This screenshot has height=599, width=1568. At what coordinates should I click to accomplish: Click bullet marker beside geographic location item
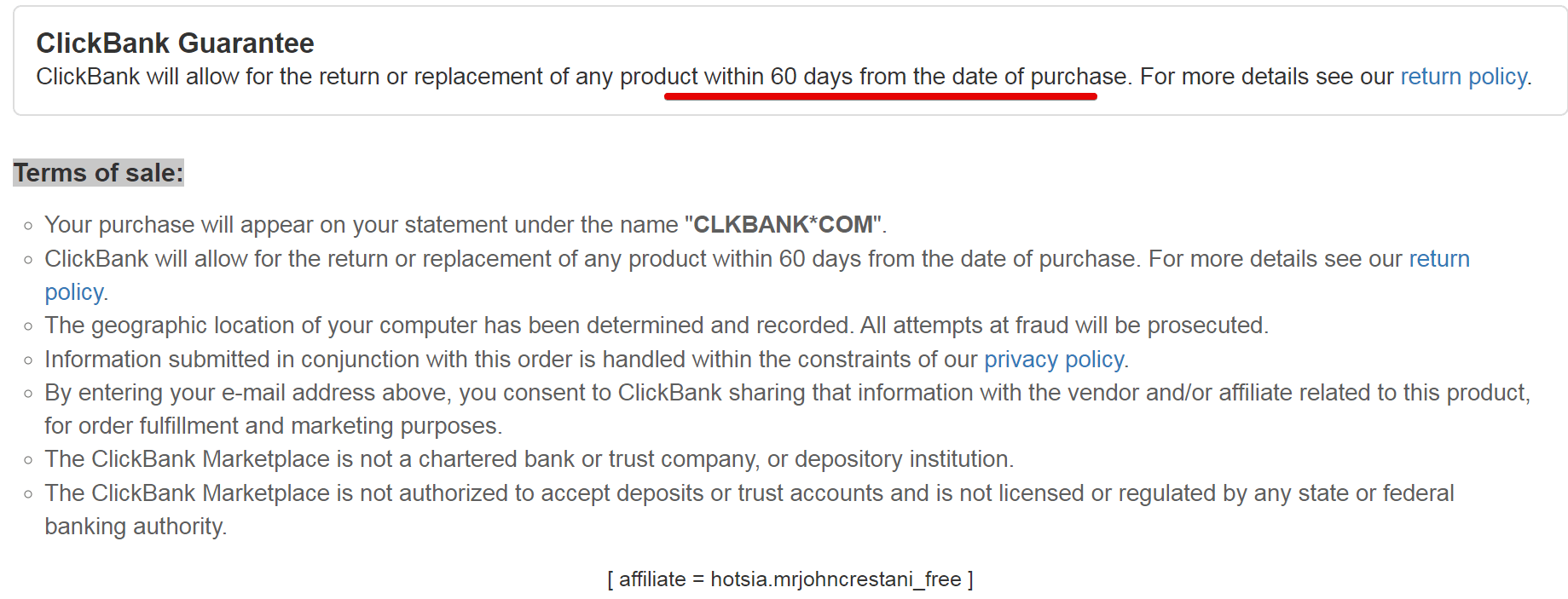click(28, 326)
